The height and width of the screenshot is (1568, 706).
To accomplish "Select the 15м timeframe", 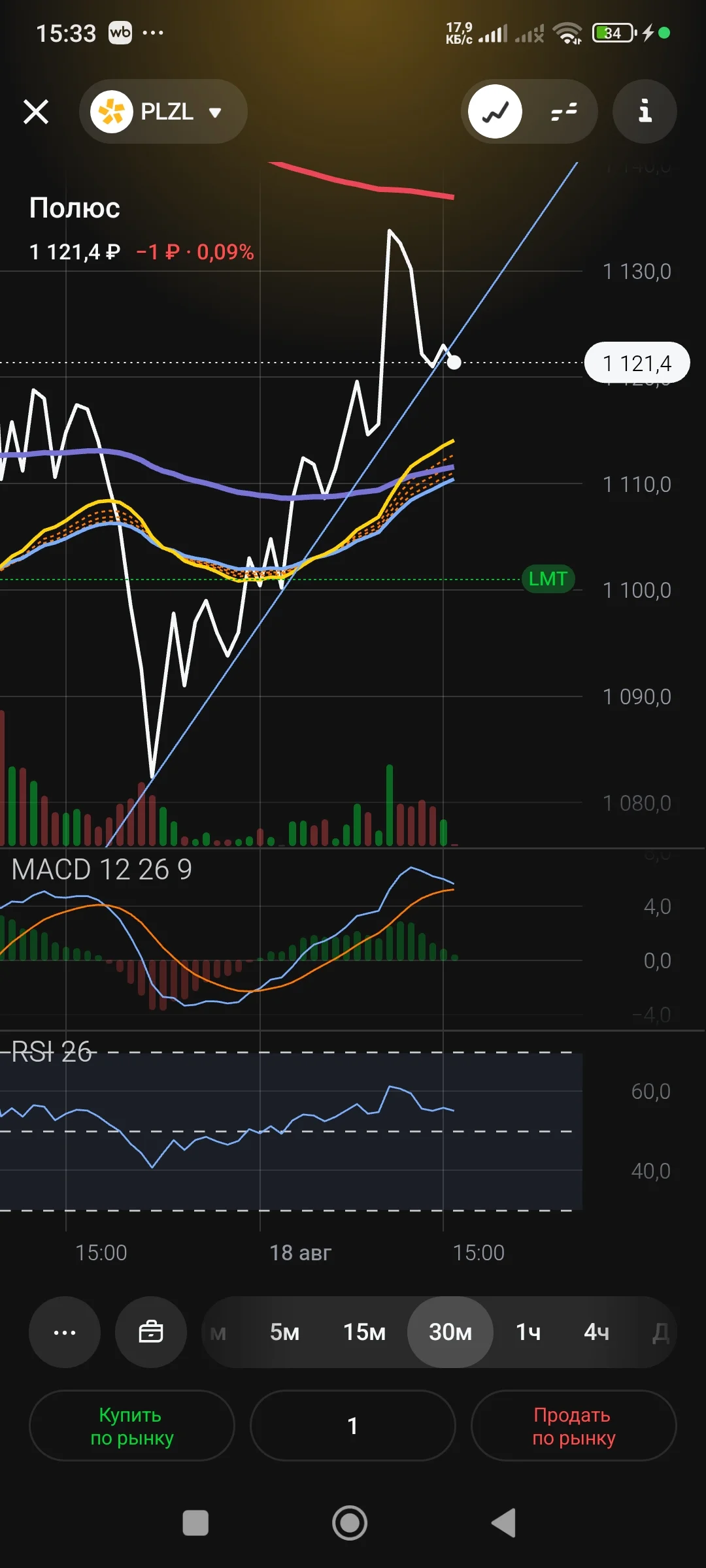I will [365, 1332].
